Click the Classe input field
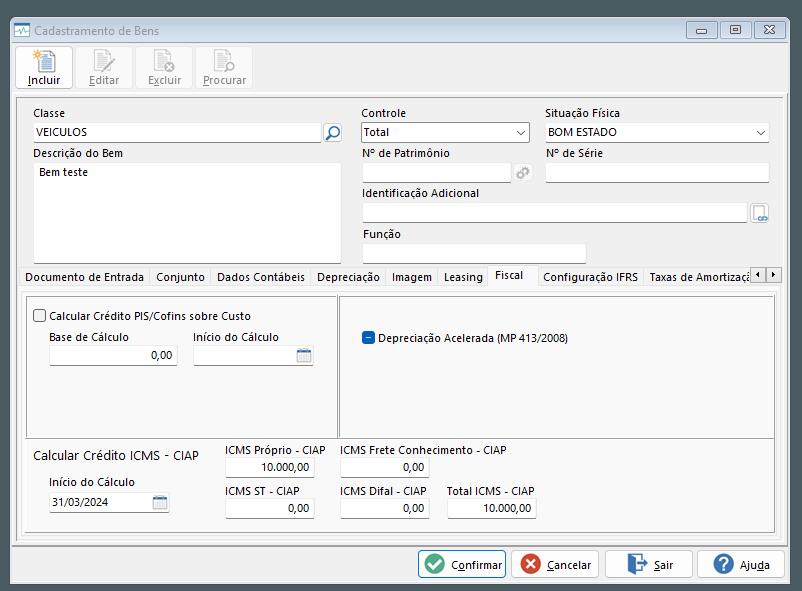802x591 pixels. [177, 133]
